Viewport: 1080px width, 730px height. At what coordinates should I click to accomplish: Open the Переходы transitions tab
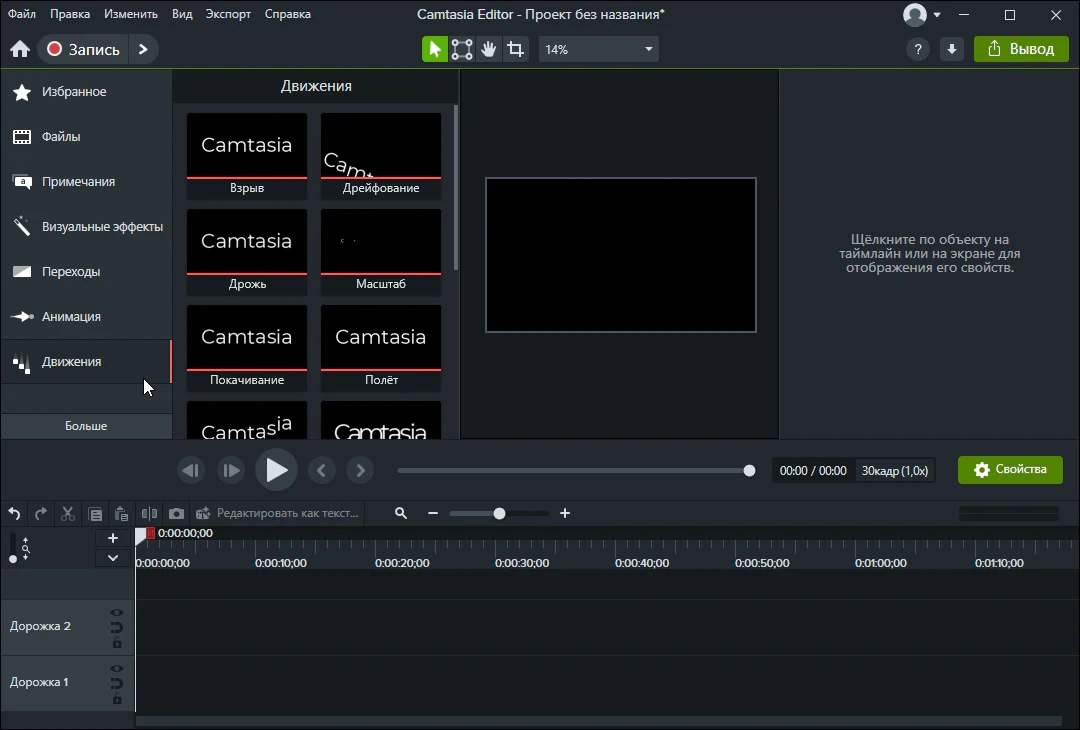pos(86,271)
